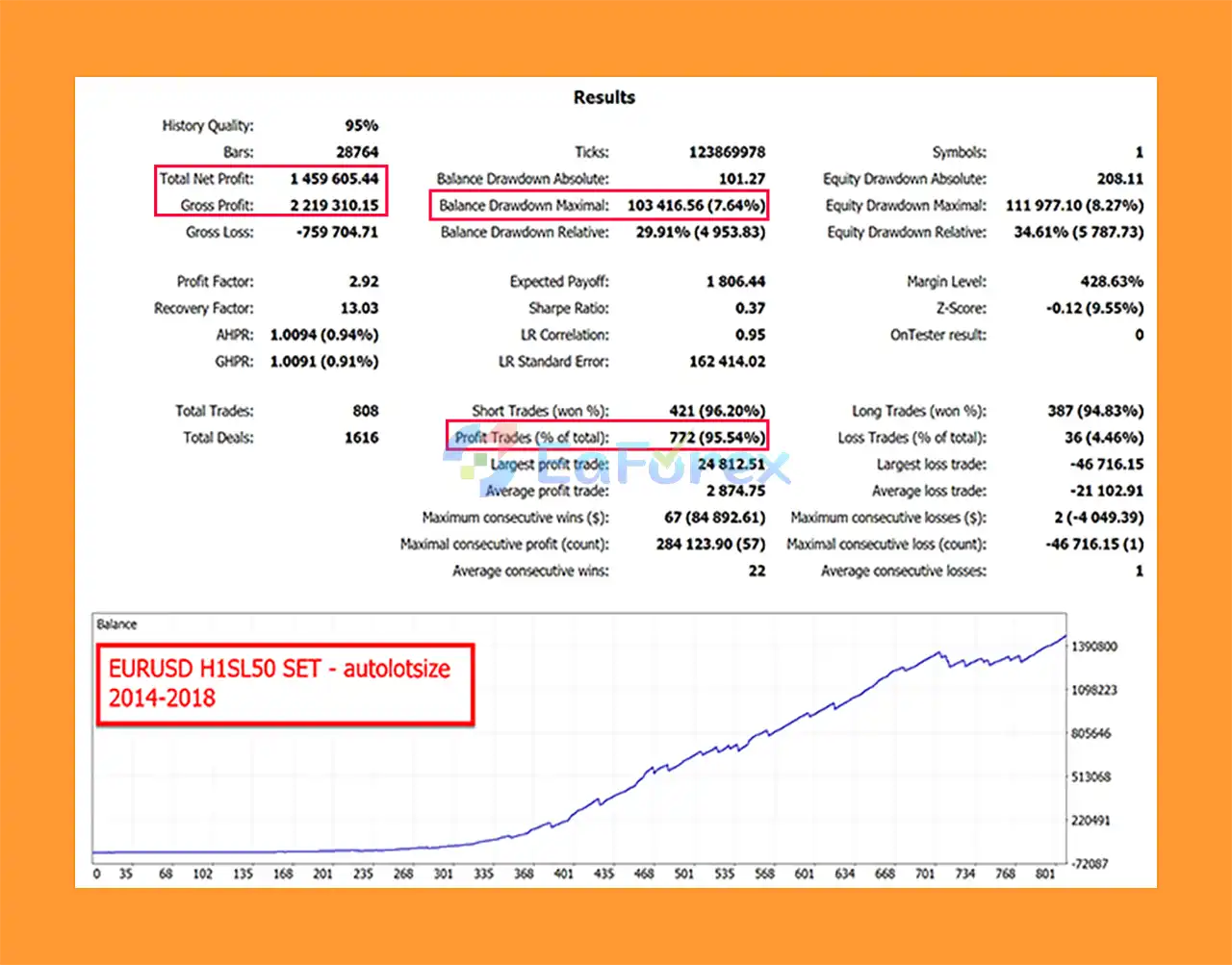Click the Balance Drawdown Maximal value
Viewport: 1232px width, 965px height.
point(696,205)
